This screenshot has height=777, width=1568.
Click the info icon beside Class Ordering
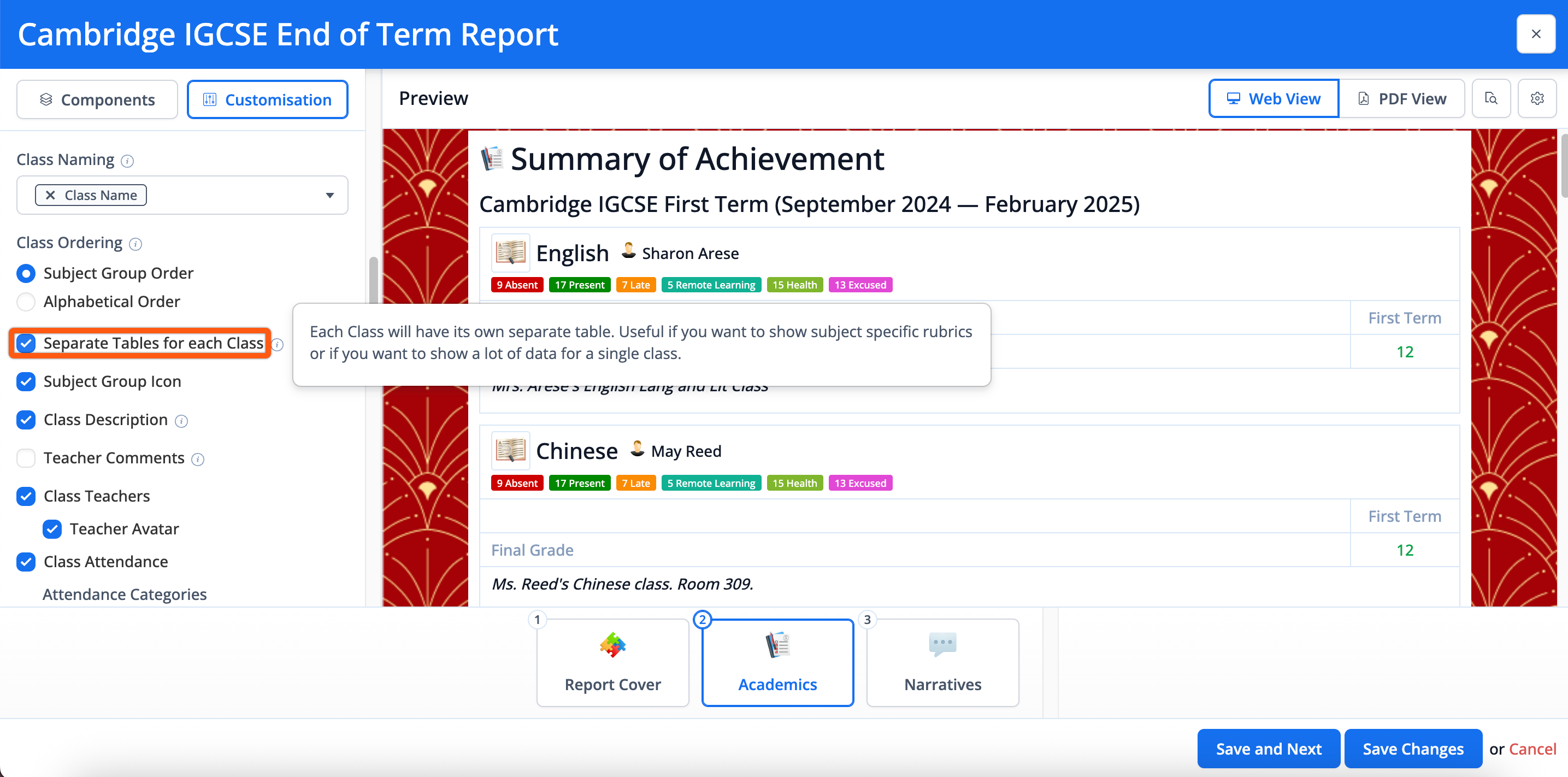pyautogui.click(x=135, y=244)
